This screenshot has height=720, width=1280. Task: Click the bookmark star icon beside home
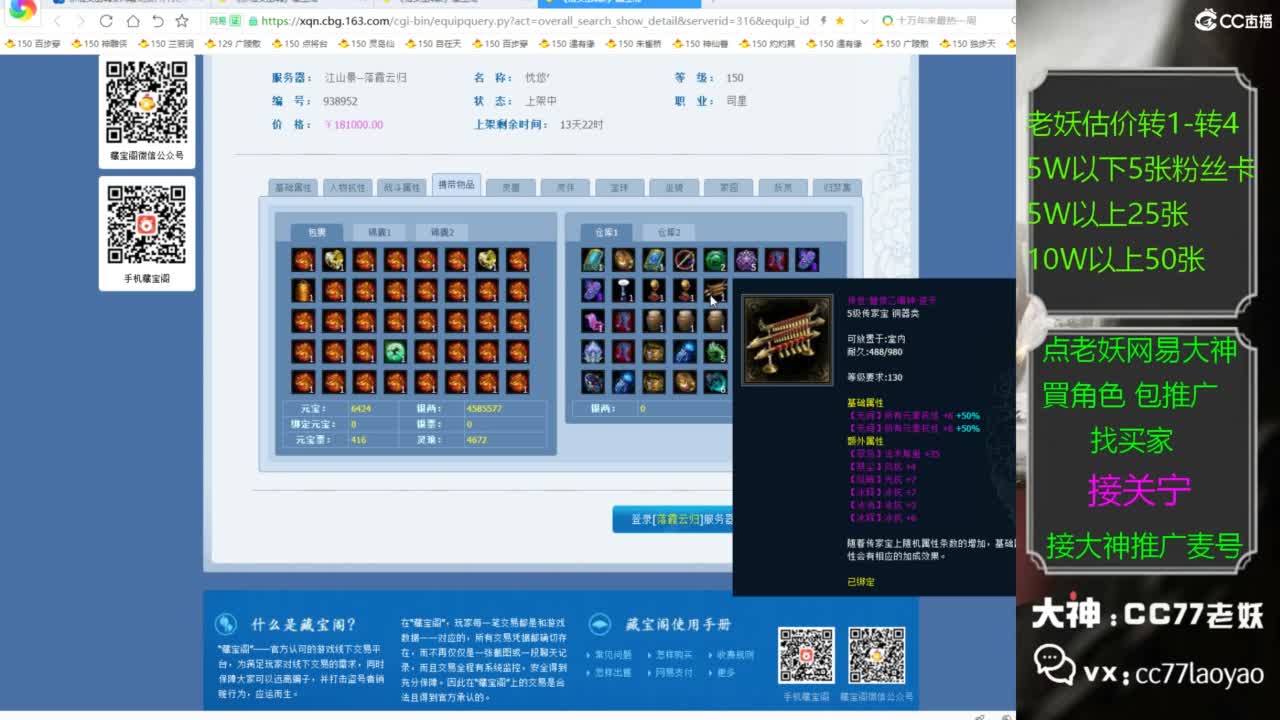coord(181,21)
